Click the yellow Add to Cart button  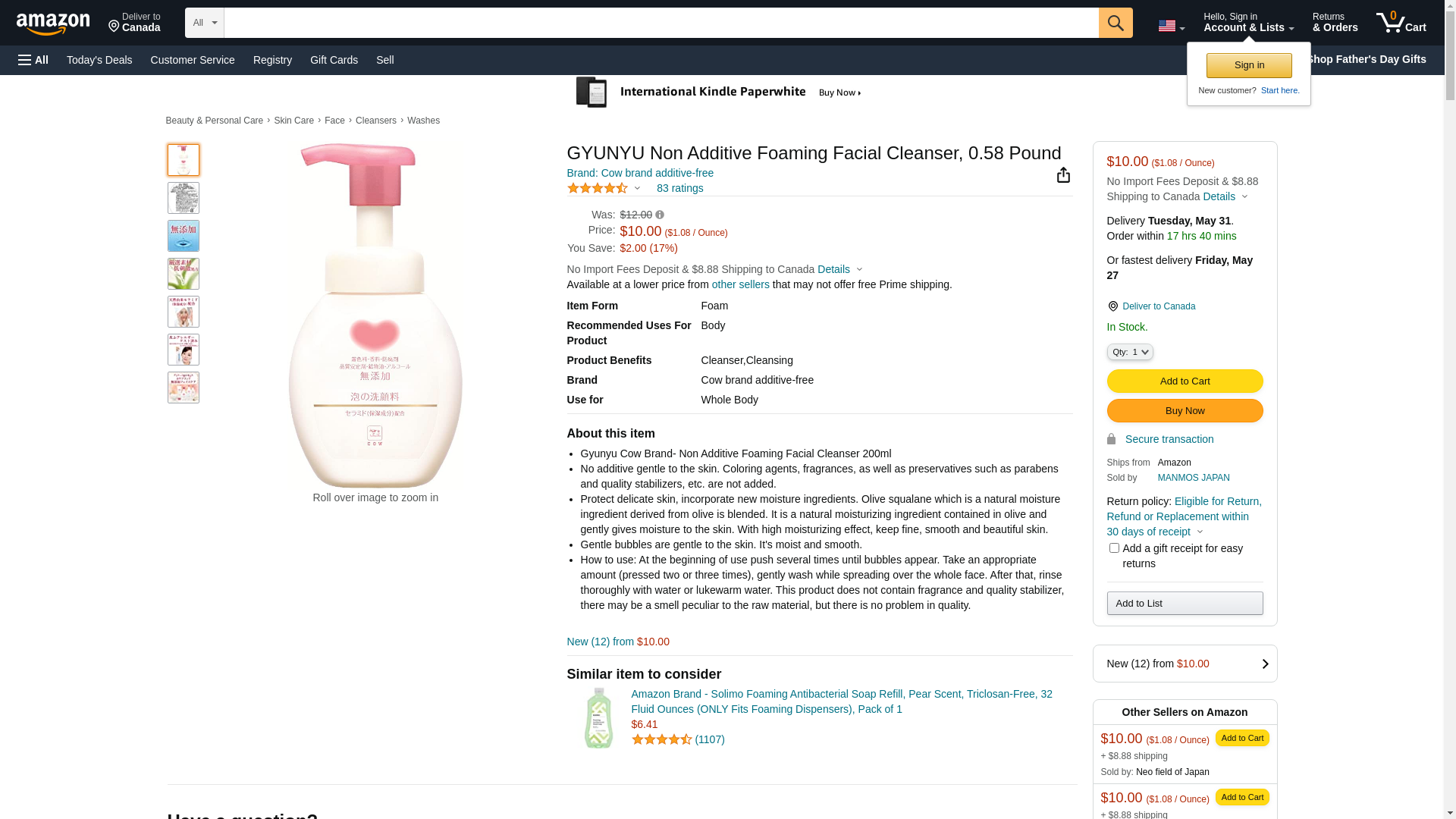(x=1185, y=381)
